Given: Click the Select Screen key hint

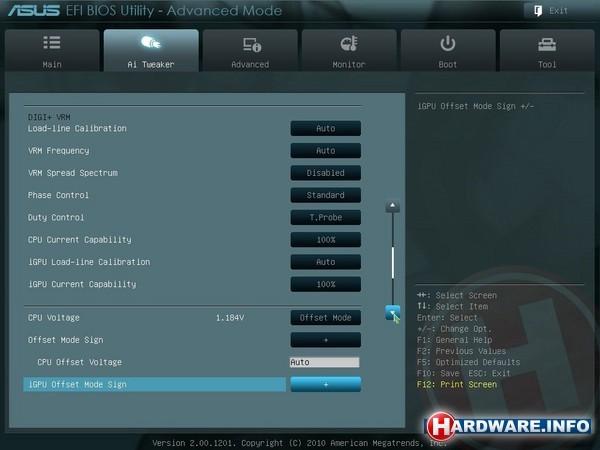Looking at the screenshot, I should coord(457,295).
